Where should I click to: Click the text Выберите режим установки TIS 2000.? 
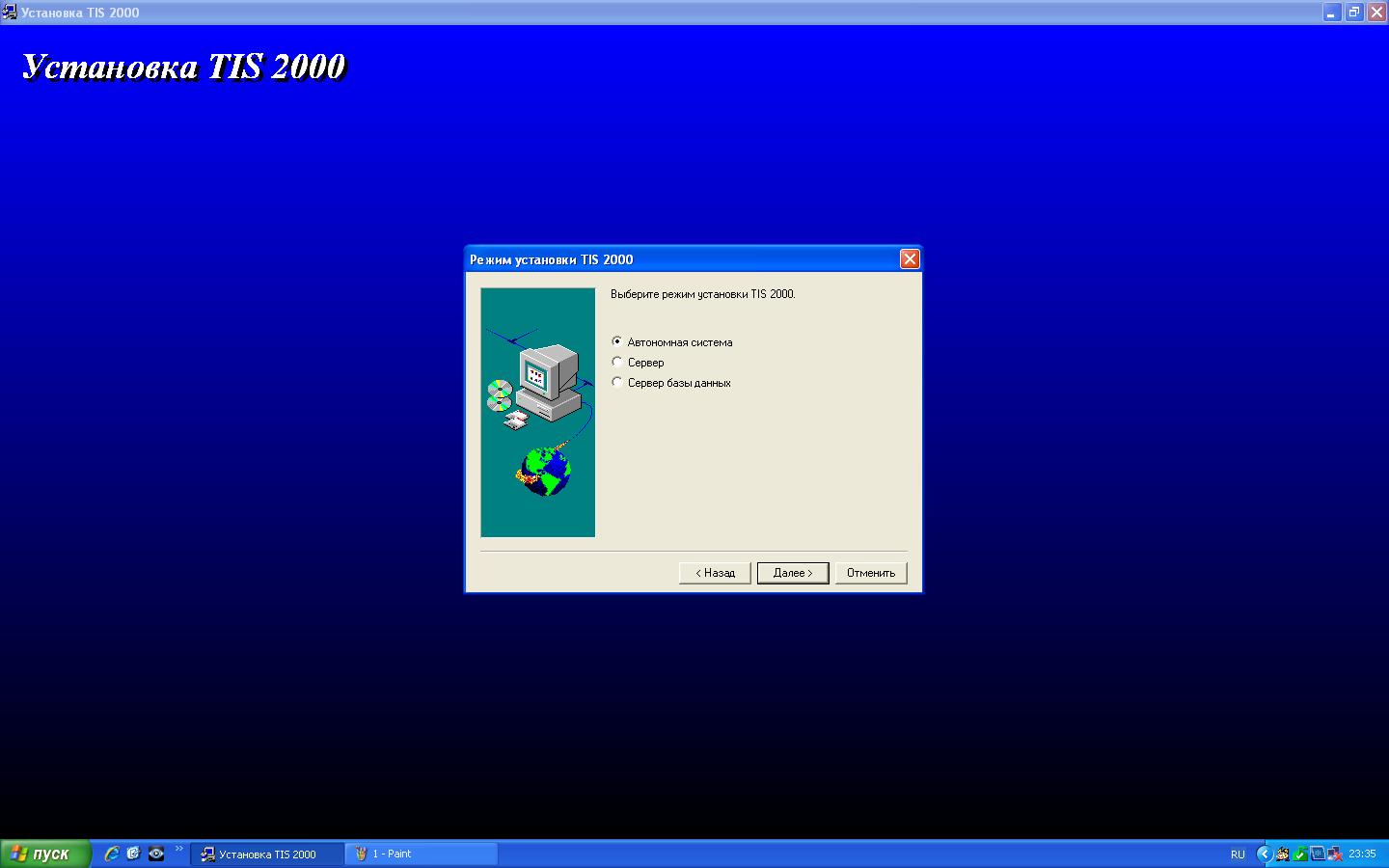pyautogui.click(x=703, y=294)
